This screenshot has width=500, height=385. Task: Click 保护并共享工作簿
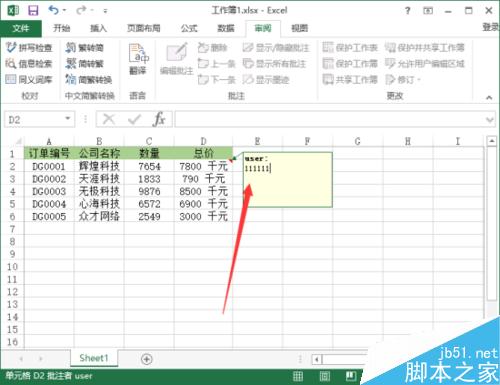pos(425,48)
